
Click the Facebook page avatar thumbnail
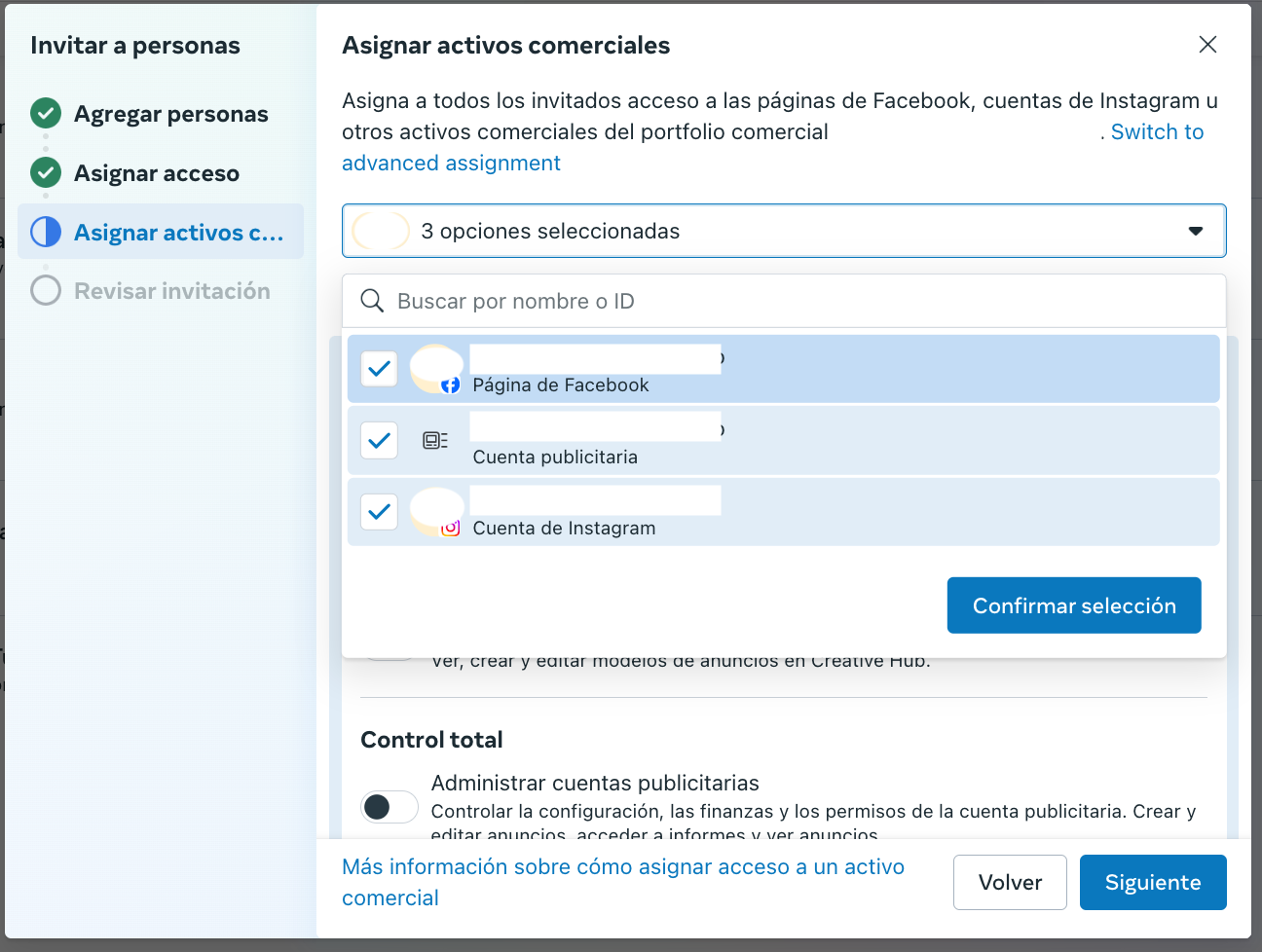pyautogui.click(x=435, y=369)
